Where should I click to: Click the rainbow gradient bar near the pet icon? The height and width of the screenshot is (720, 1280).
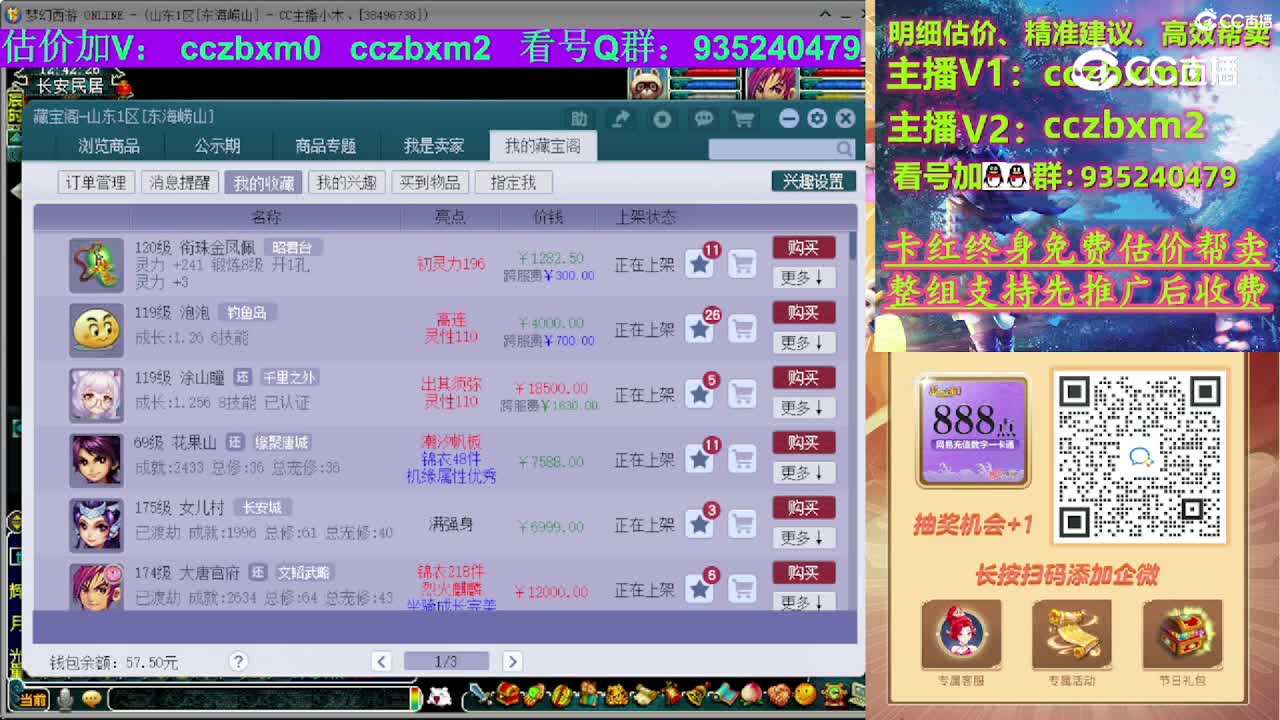tap(416, 700)
